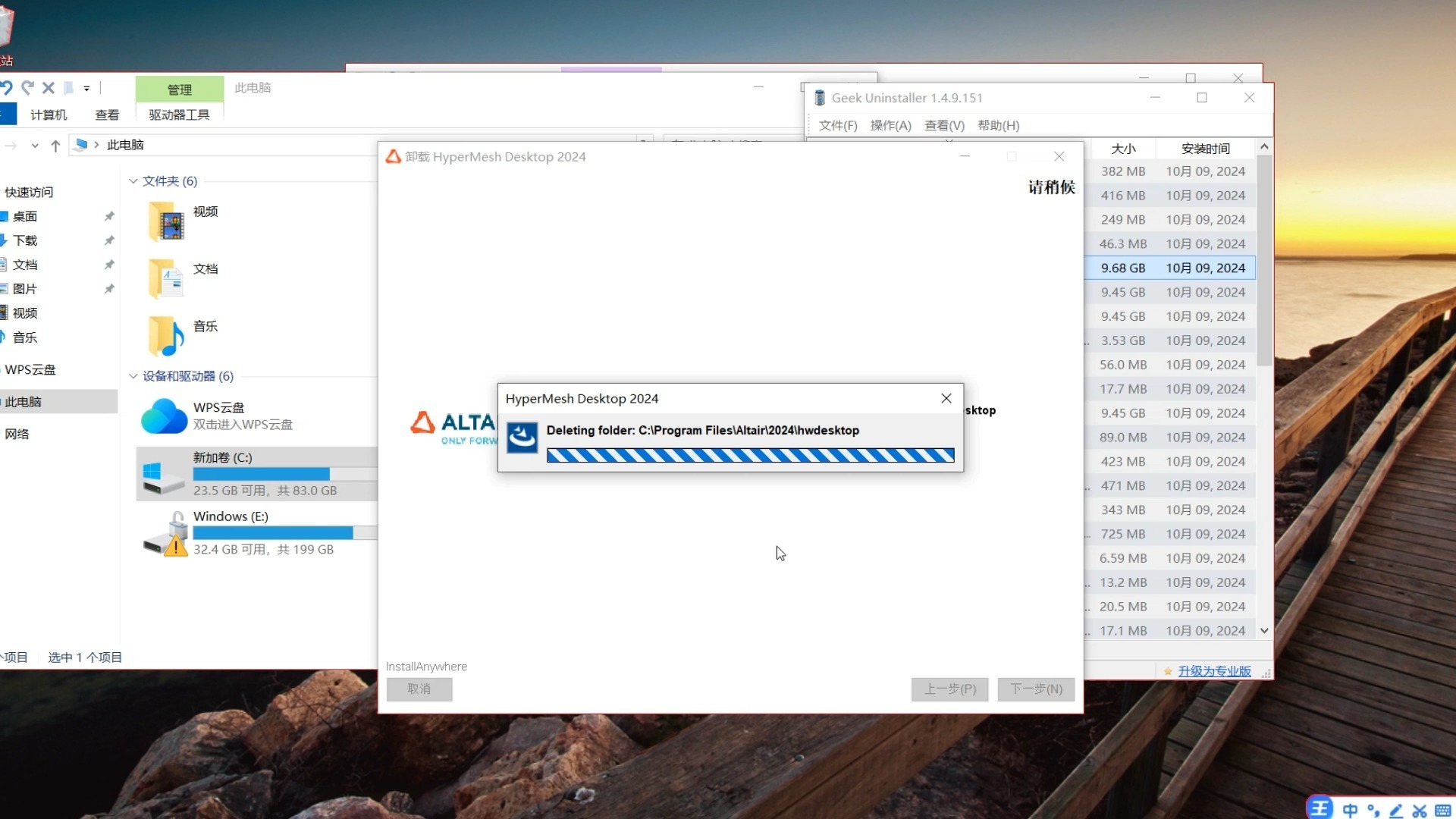Click the pin icon beside 图片

[x=109, y=289]
